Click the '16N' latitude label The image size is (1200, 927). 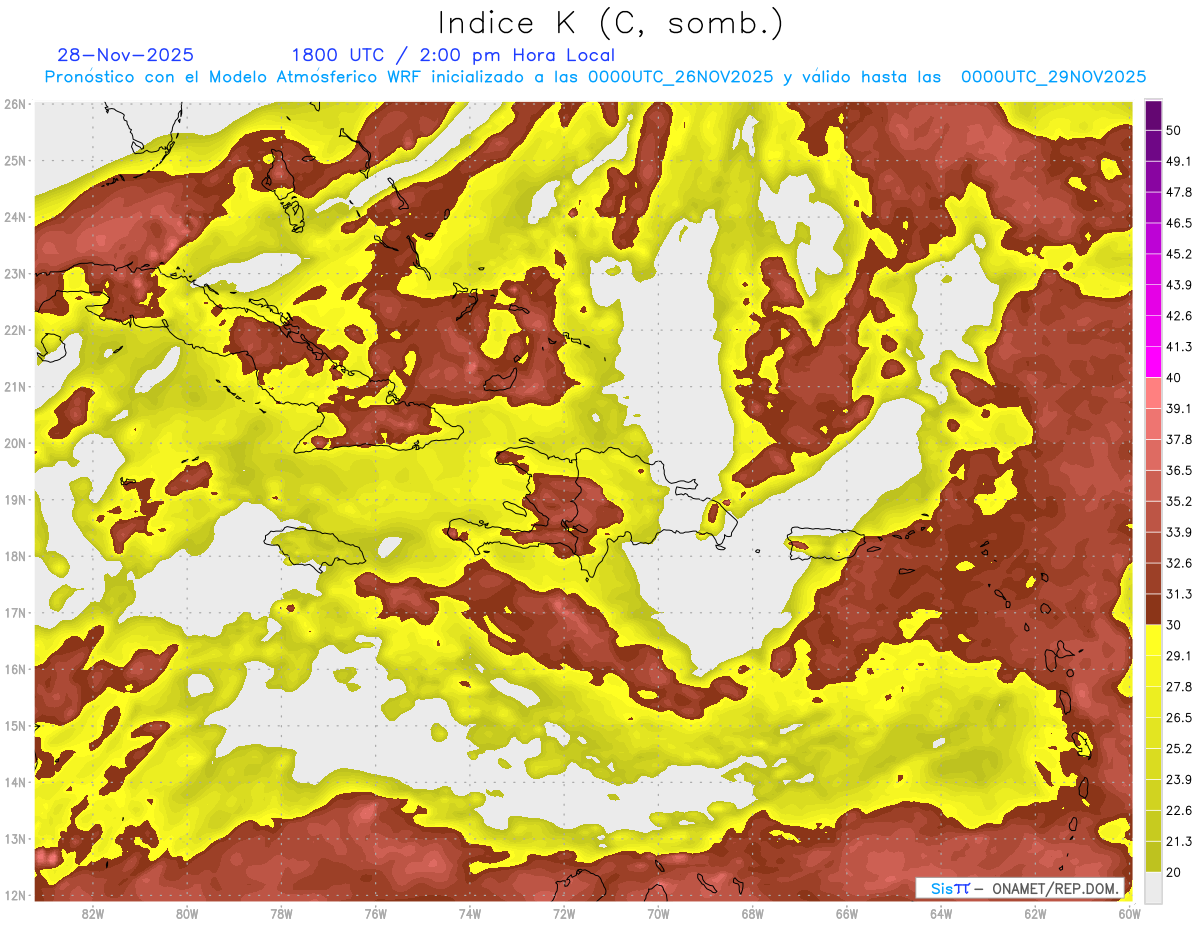pos(15,669)
